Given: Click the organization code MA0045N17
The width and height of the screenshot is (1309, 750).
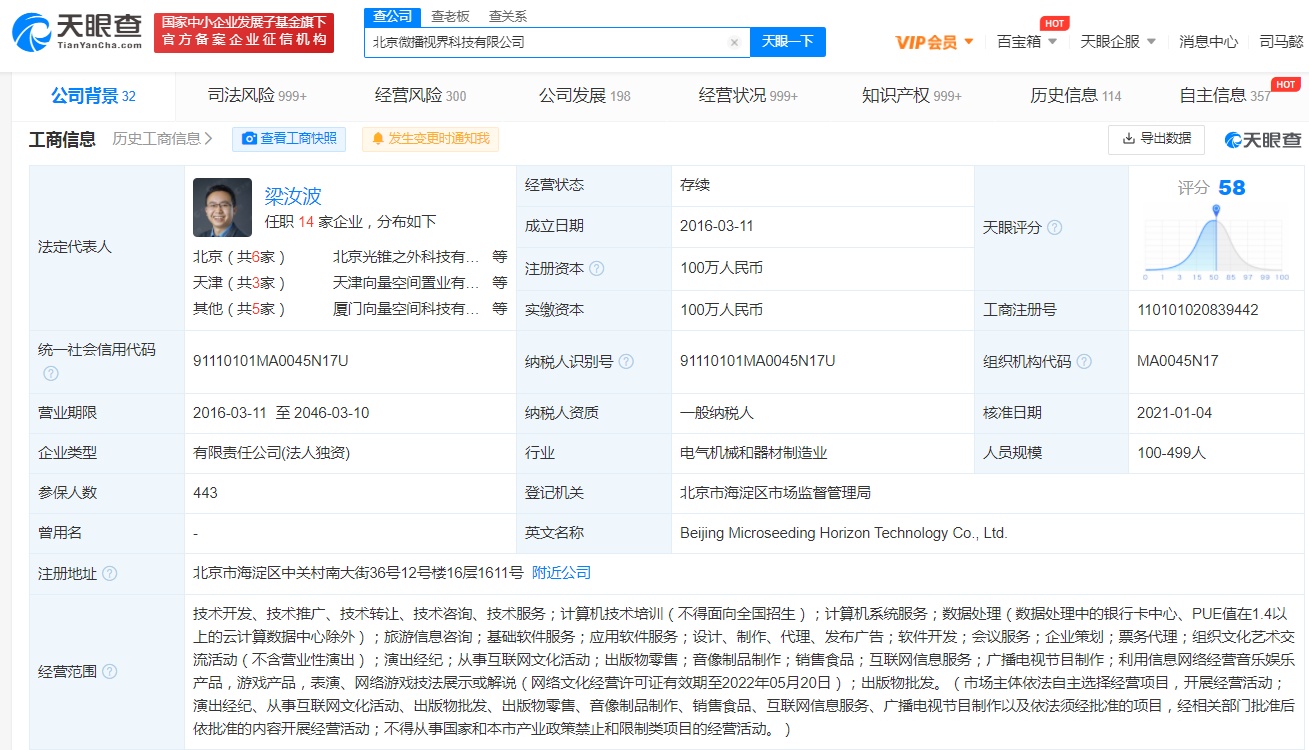Looking at the screenshot, I should click(1178, 361).
